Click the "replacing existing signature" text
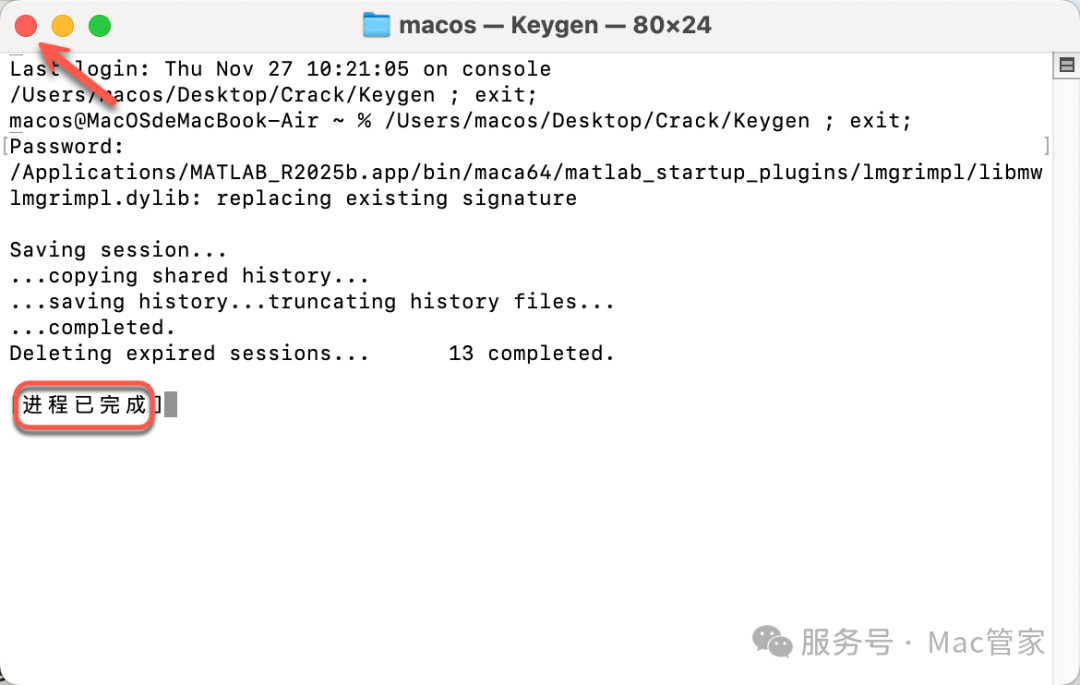1080x685 pixels. coord(396,198)
